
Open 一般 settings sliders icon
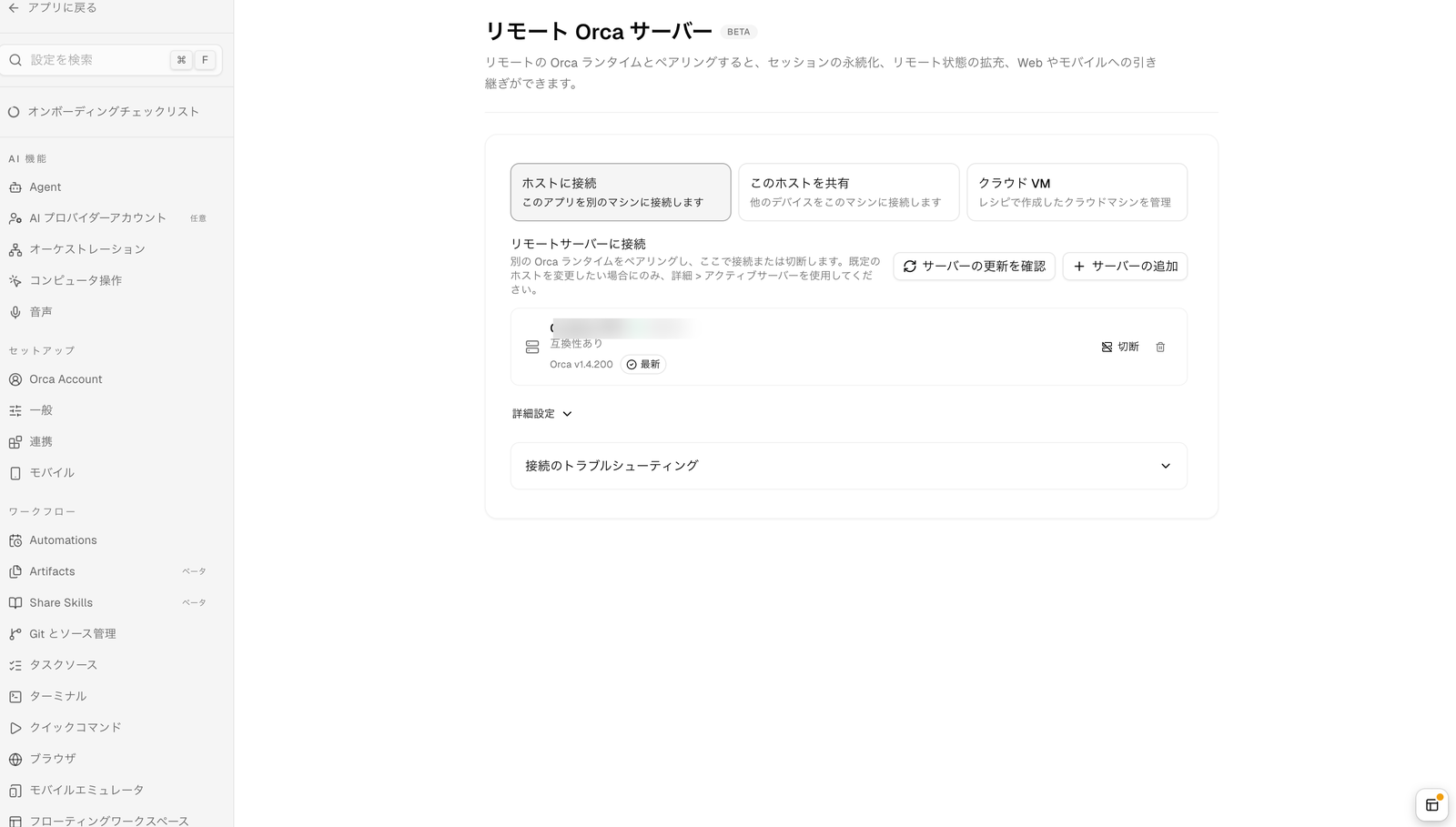coord(15,411)
